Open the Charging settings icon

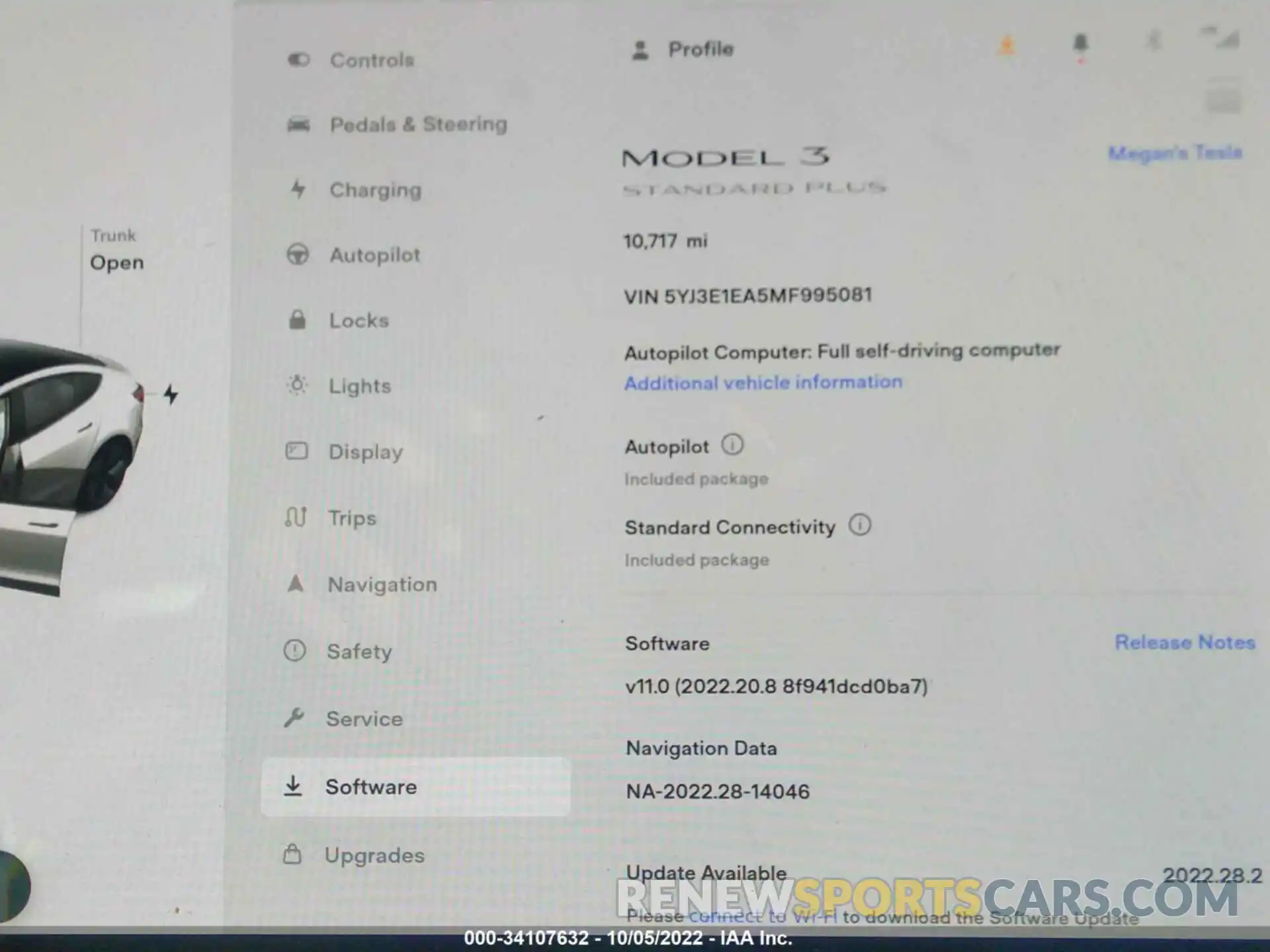click(x=296, y=189)
